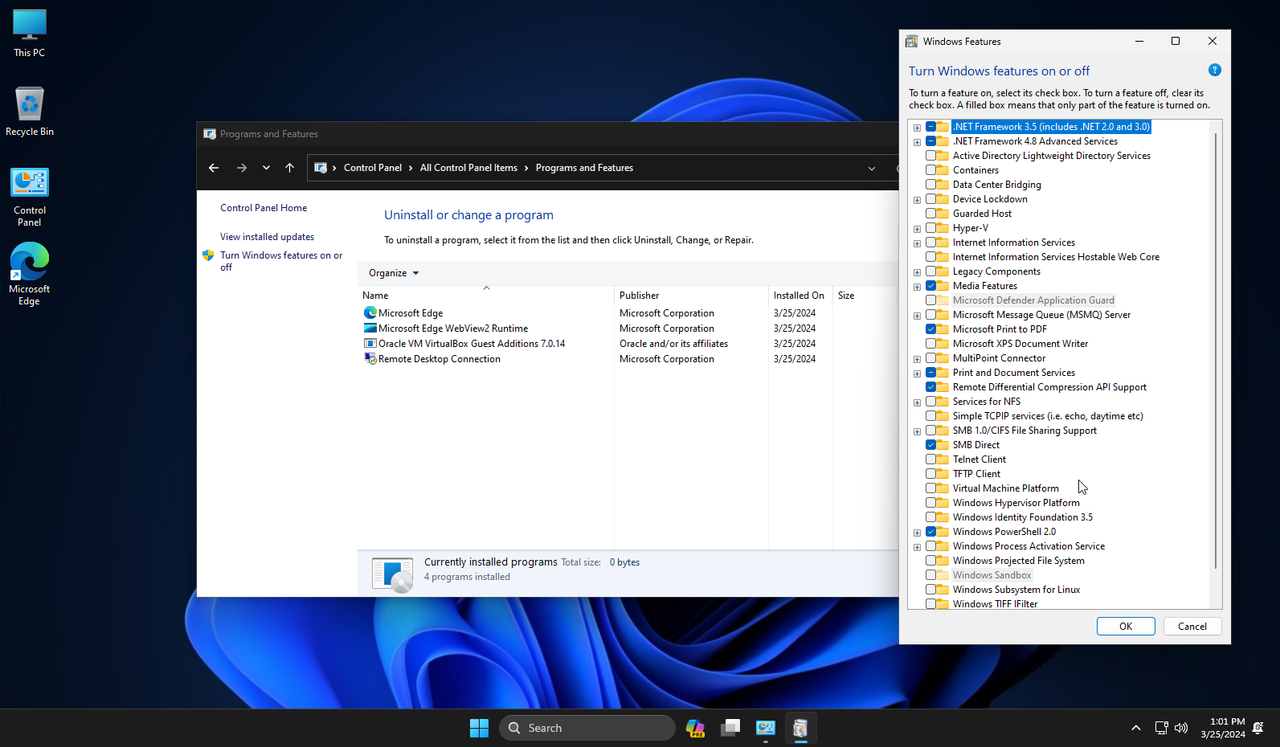Toggle .NET Framework 3.5 checkbox
The image size is (1280, 747).
pyautogui.click(x=931, y=127)
